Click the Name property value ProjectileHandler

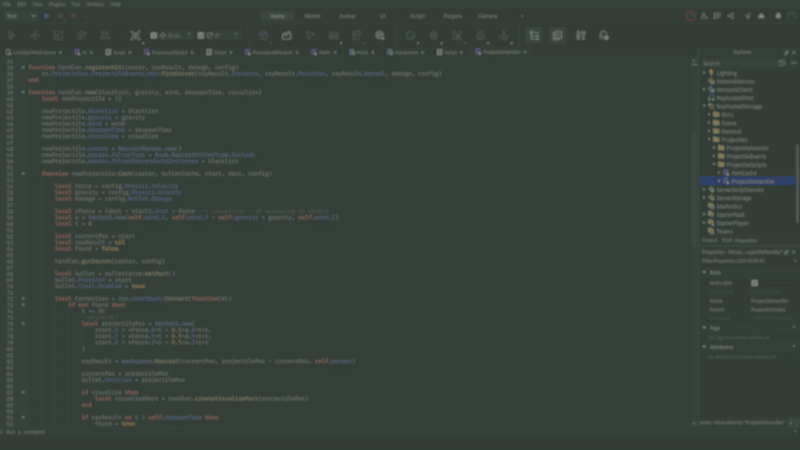pyautogui.click(x=770, y=301)
